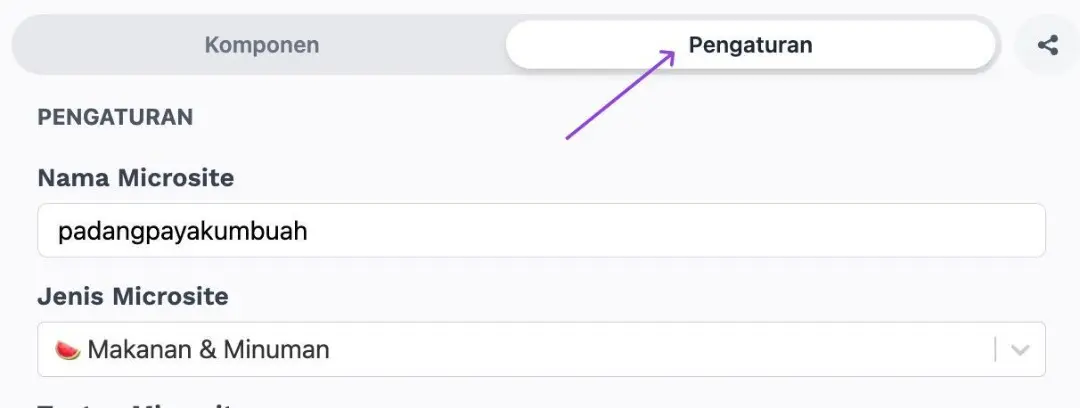Click the word "Minuman" in dropdown

pyautogui.click(x=276, y=350)
